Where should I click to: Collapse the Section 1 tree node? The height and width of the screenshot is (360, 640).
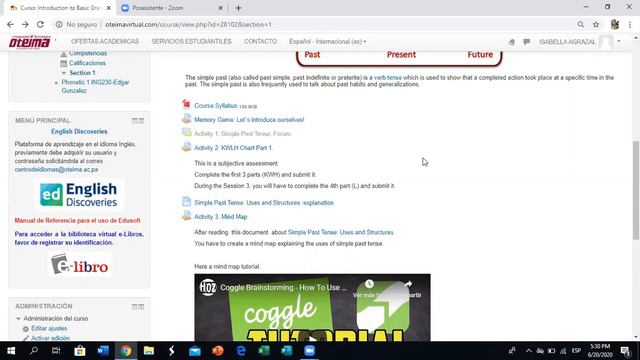tap(64, 73)
